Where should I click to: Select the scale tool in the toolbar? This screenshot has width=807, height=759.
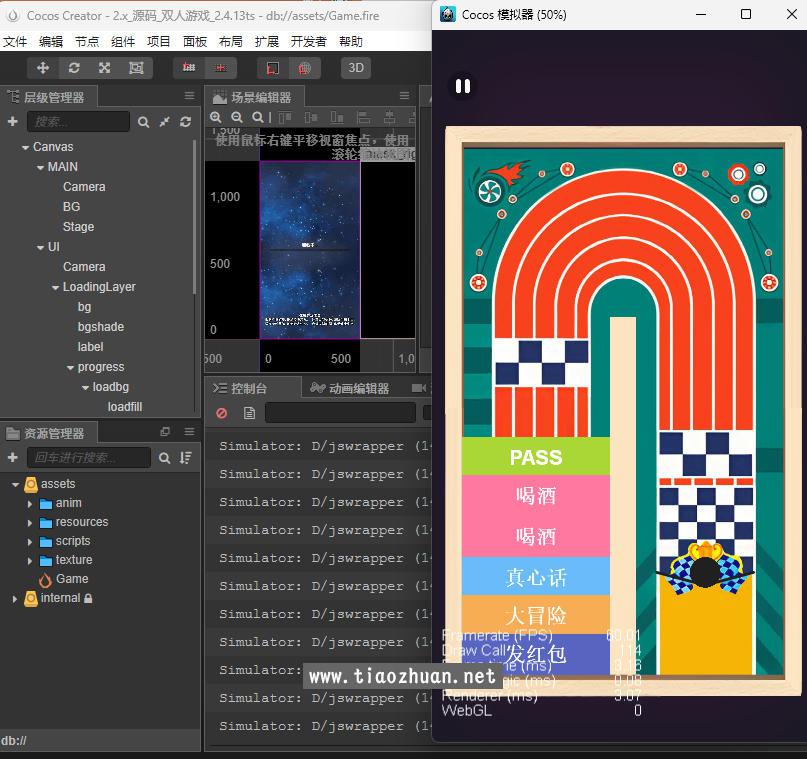point(104,68)
